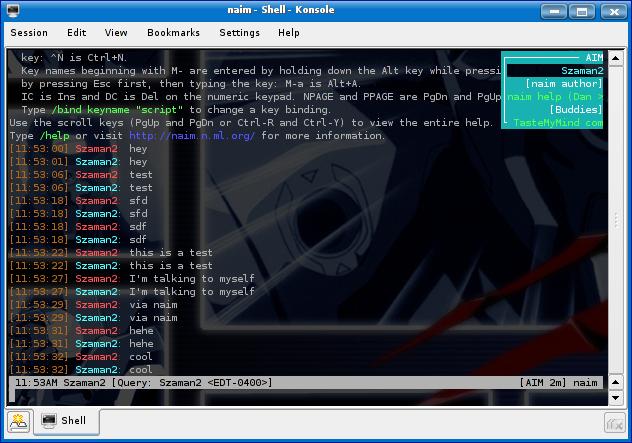Image resolution: width=632 pixels, height=443 pixels.
Task: Open the Edit menu
Action: pos(77,32)
